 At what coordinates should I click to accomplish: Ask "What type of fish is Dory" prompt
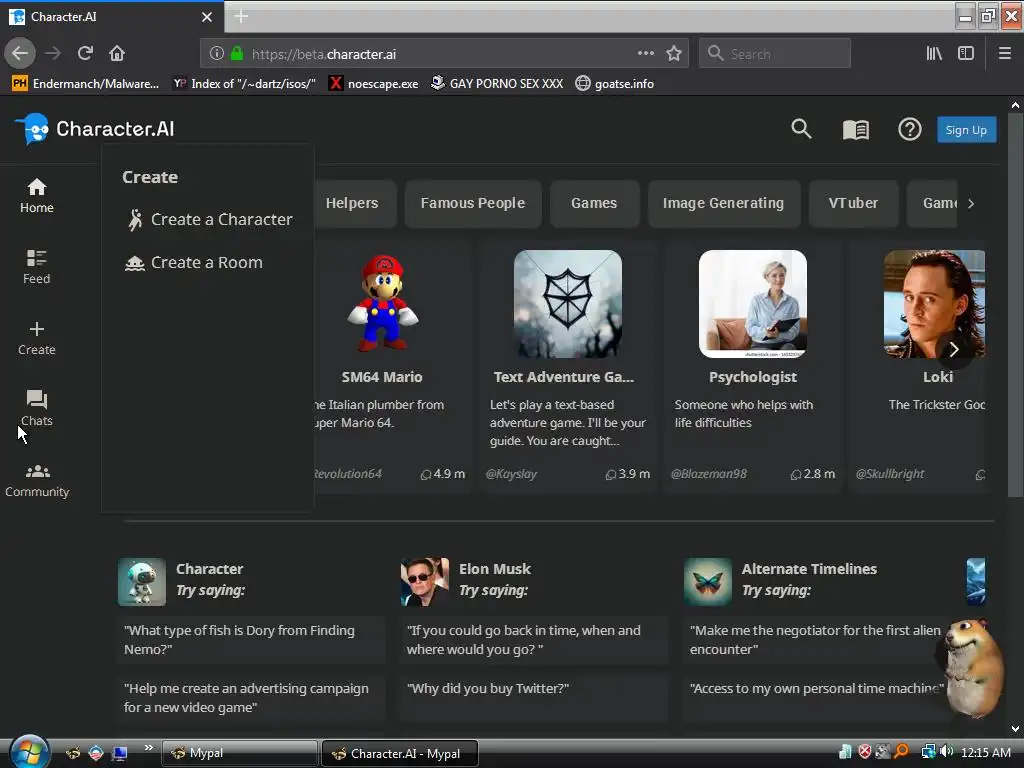pyautogui.click(x=250, y=640)
